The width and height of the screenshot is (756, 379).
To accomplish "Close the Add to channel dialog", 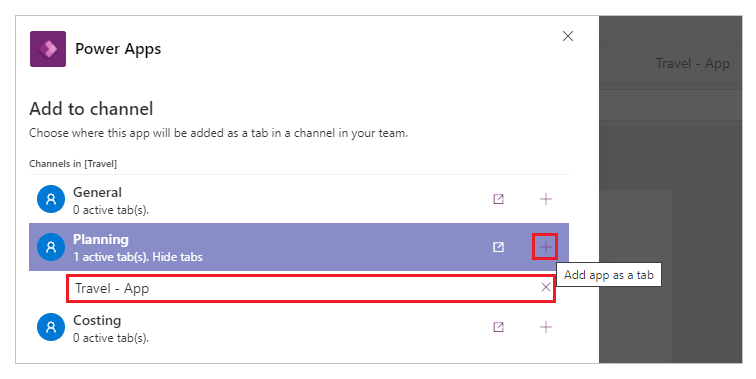I will click(568, 36).
